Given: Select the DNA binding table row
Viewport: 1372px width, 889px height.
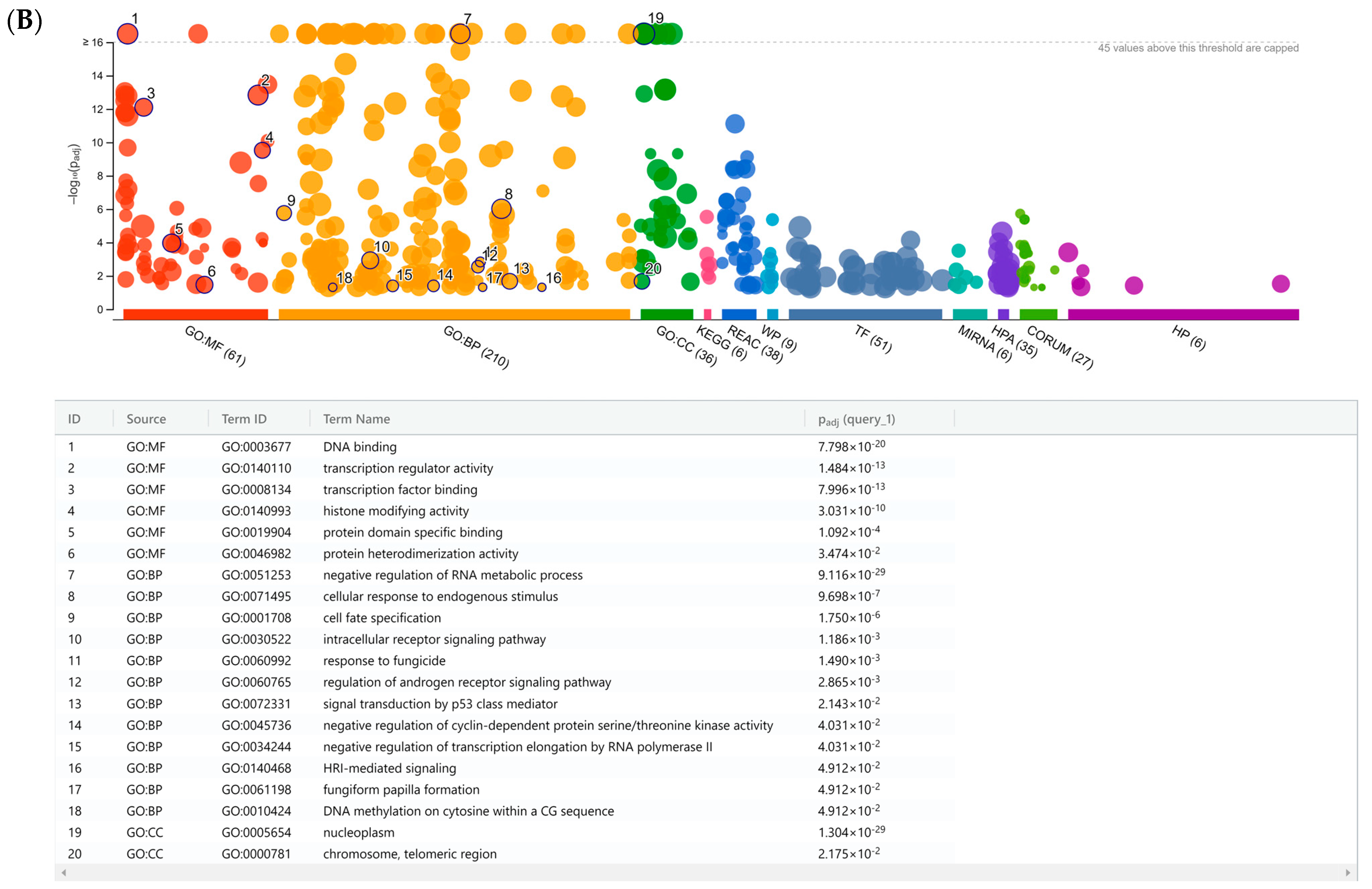Looking at the screenshot, I should (x=360, y=447).
